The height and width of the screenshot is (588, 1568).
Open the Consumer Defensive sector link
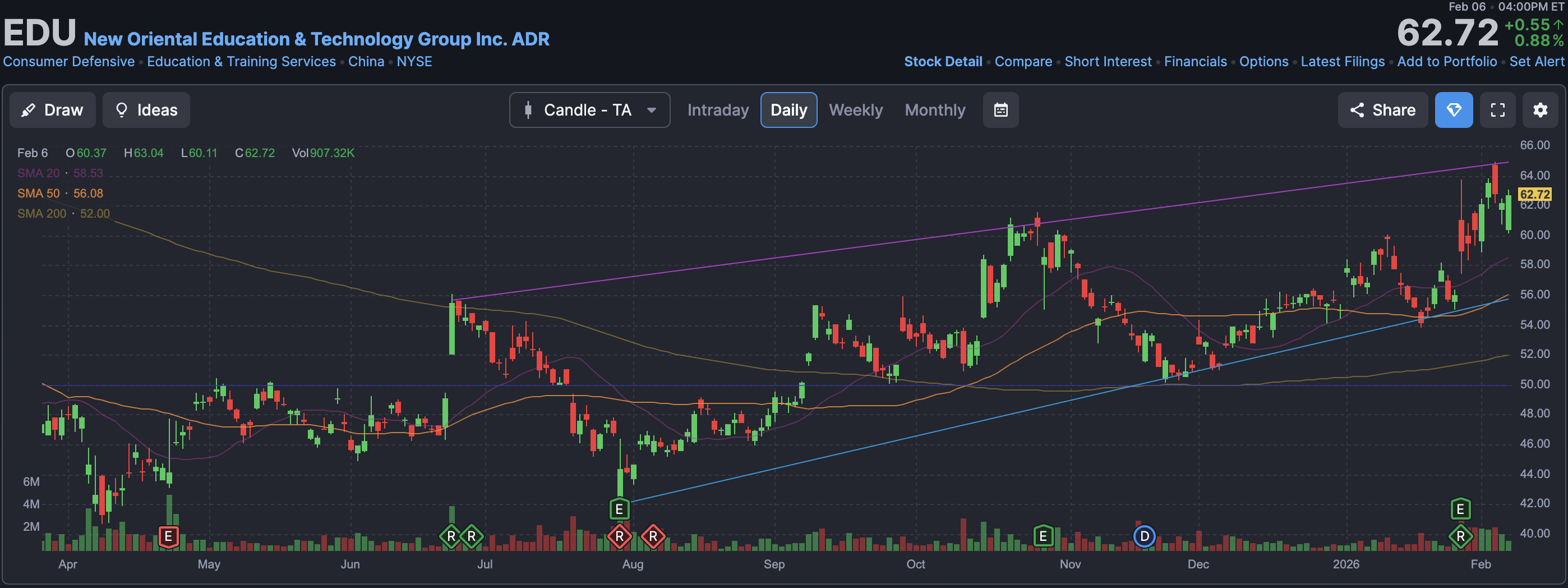(69, 62)
